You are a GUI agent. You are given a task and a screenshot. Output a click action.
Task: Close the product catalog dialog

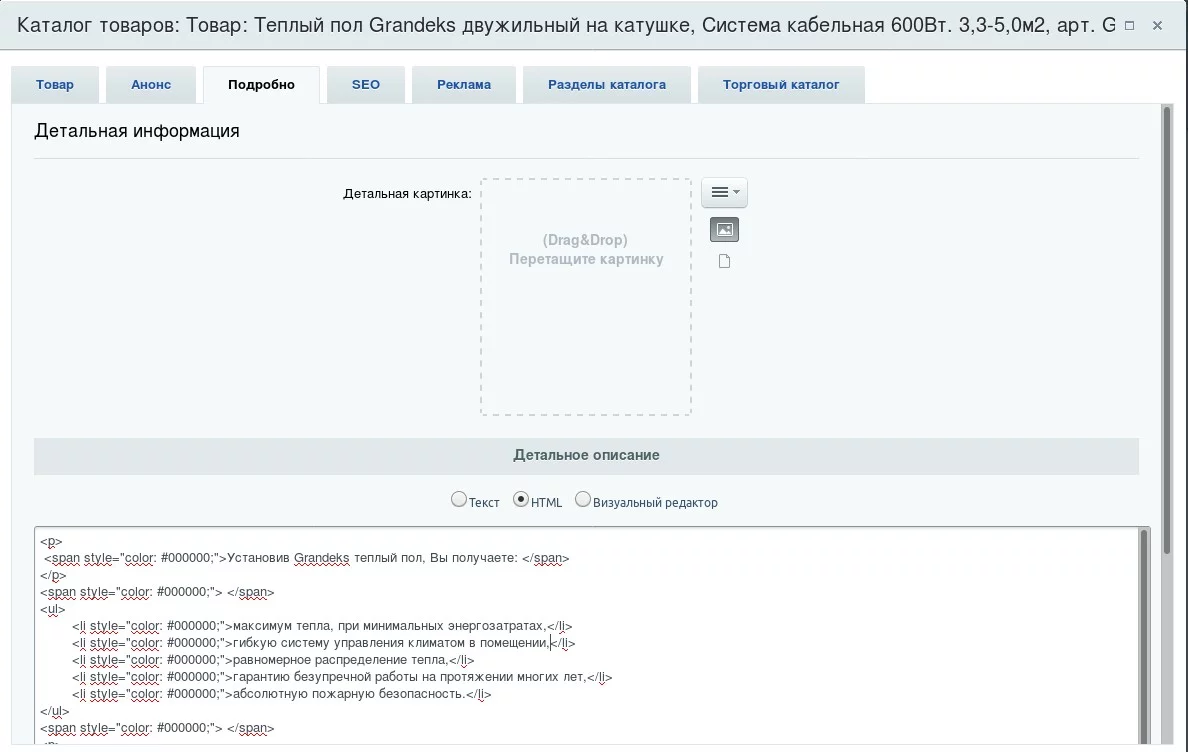pos(1157,26)
